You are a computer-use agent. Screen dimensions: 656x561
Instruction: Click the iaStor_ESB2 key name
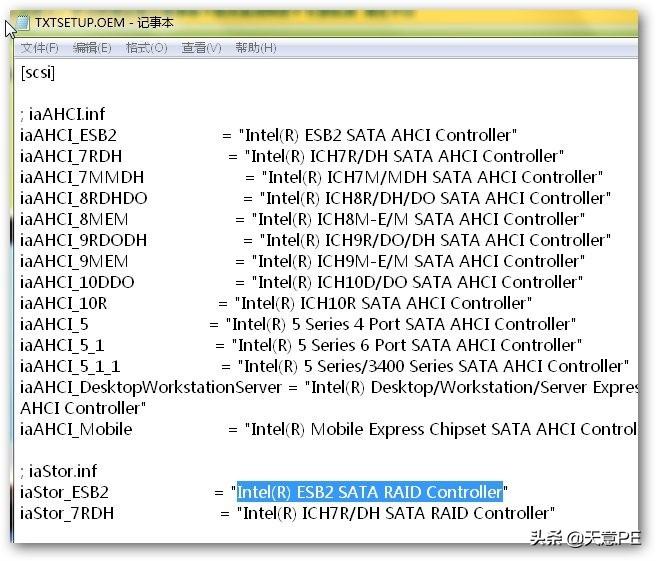coord(64,492)
